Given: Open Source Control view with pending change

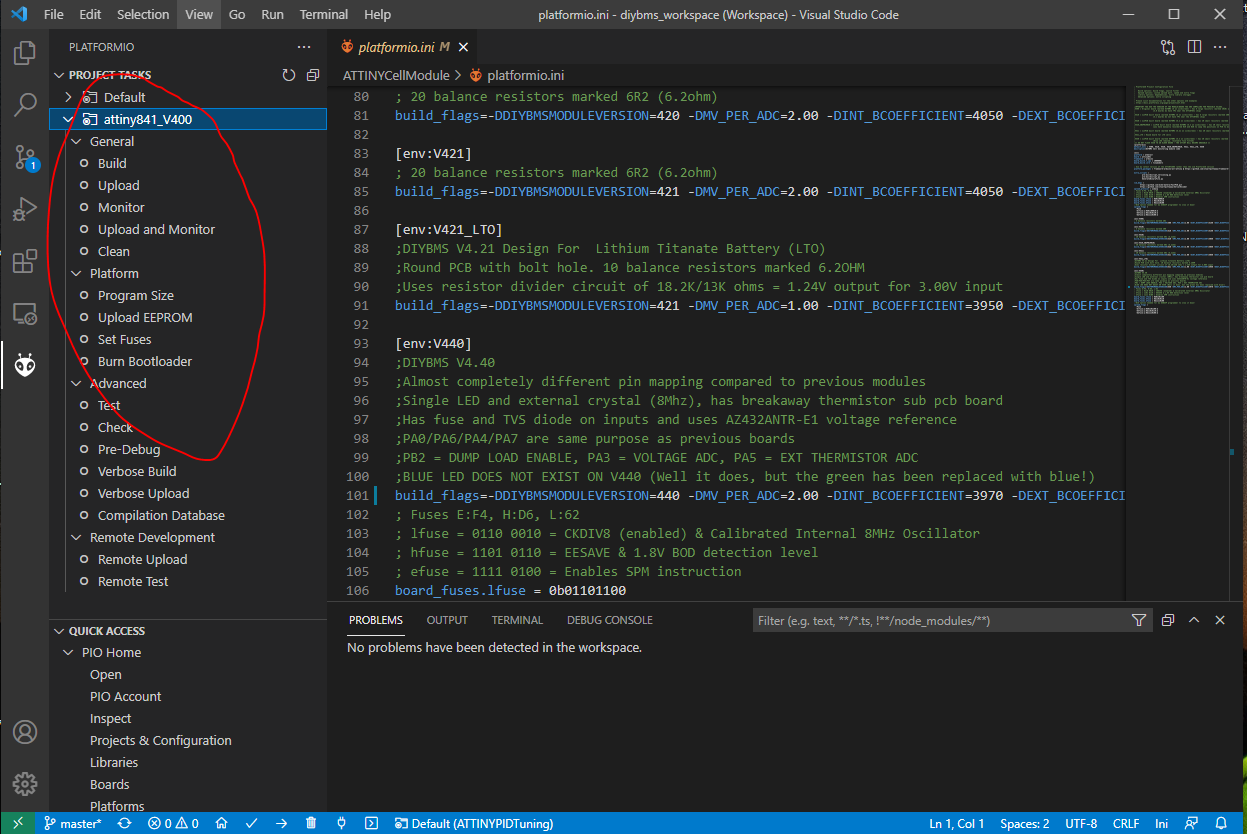Looking at the screenshot, I should tap(25, 157).
